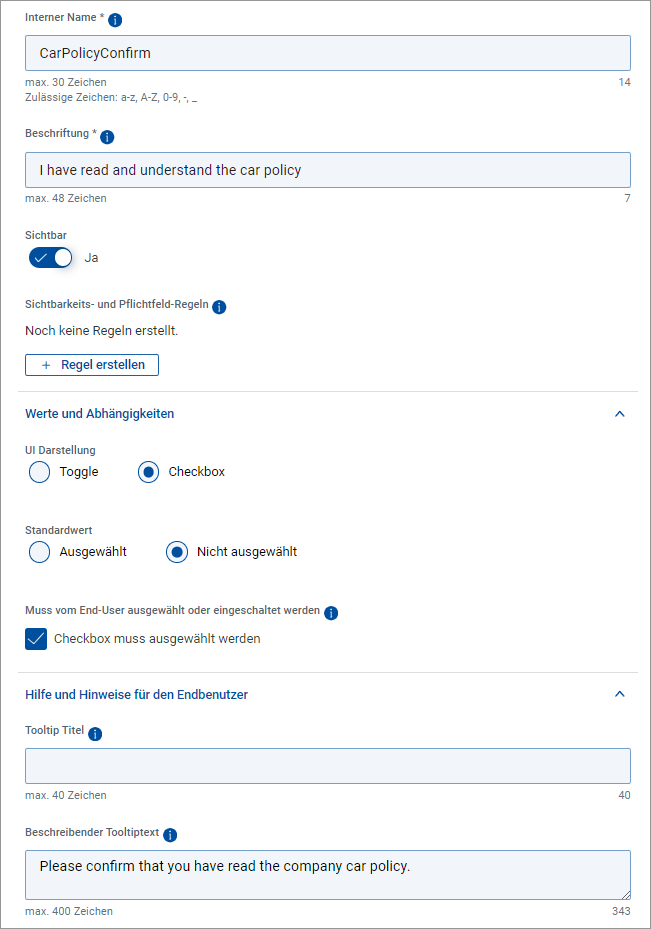Click the info icon beside Interner Name

pyautogui.click(x=115, y=20)
